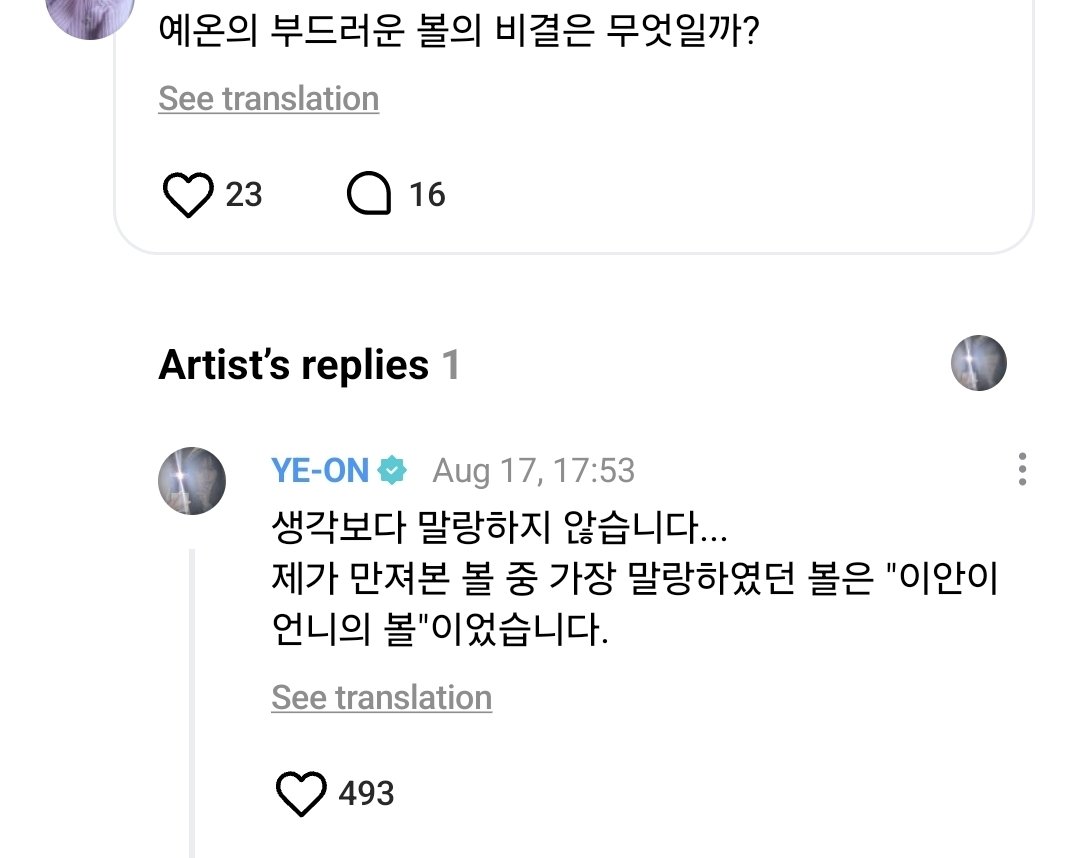Screen dimensions: 1080x858
Task: See translation of YE-ON's reply
Action: pyautogui.click(x=381, y=697)
